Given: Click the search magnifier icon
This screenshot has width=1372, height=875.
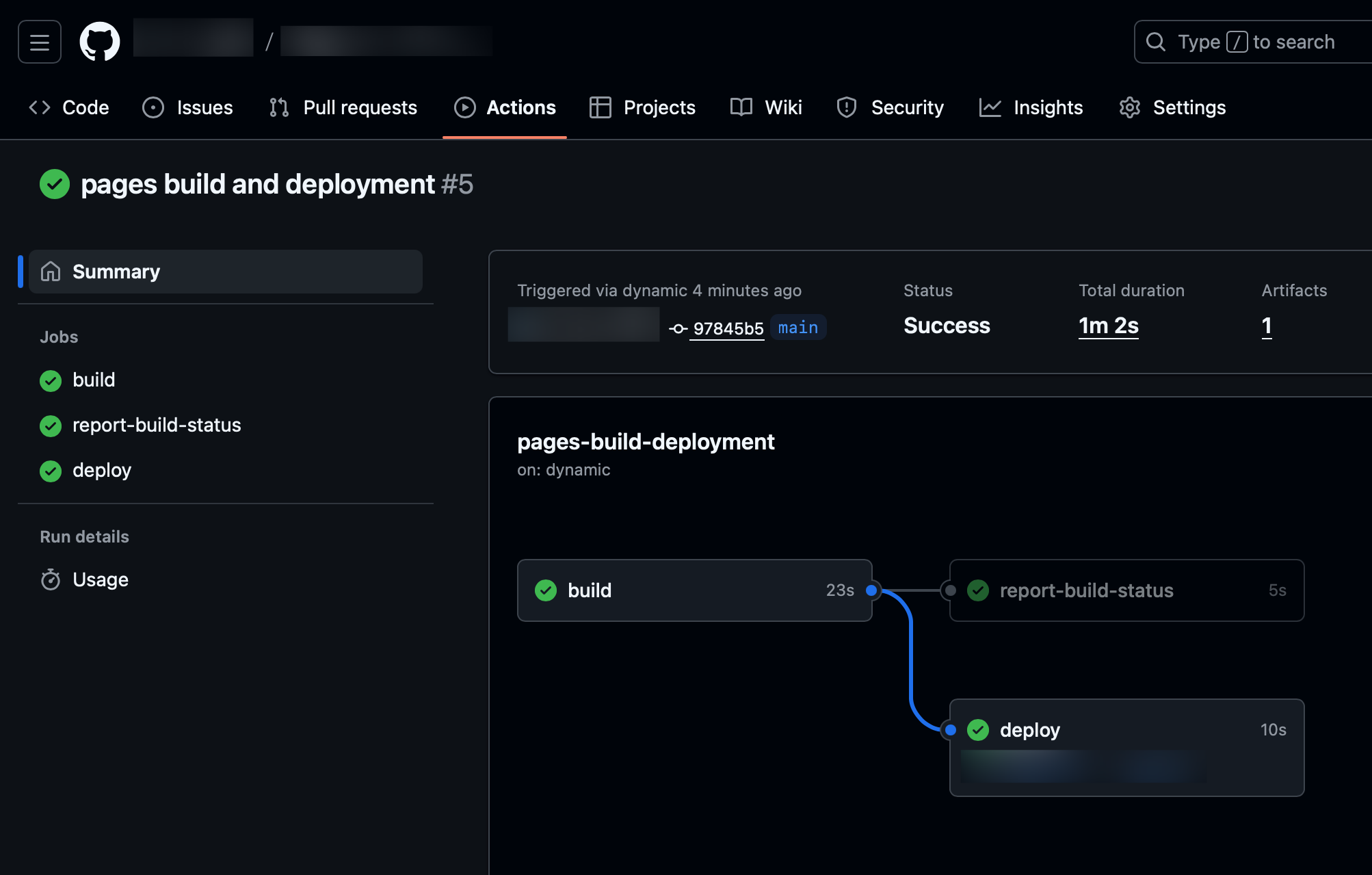Looking at the screenshot, I should coord(1156,42).
